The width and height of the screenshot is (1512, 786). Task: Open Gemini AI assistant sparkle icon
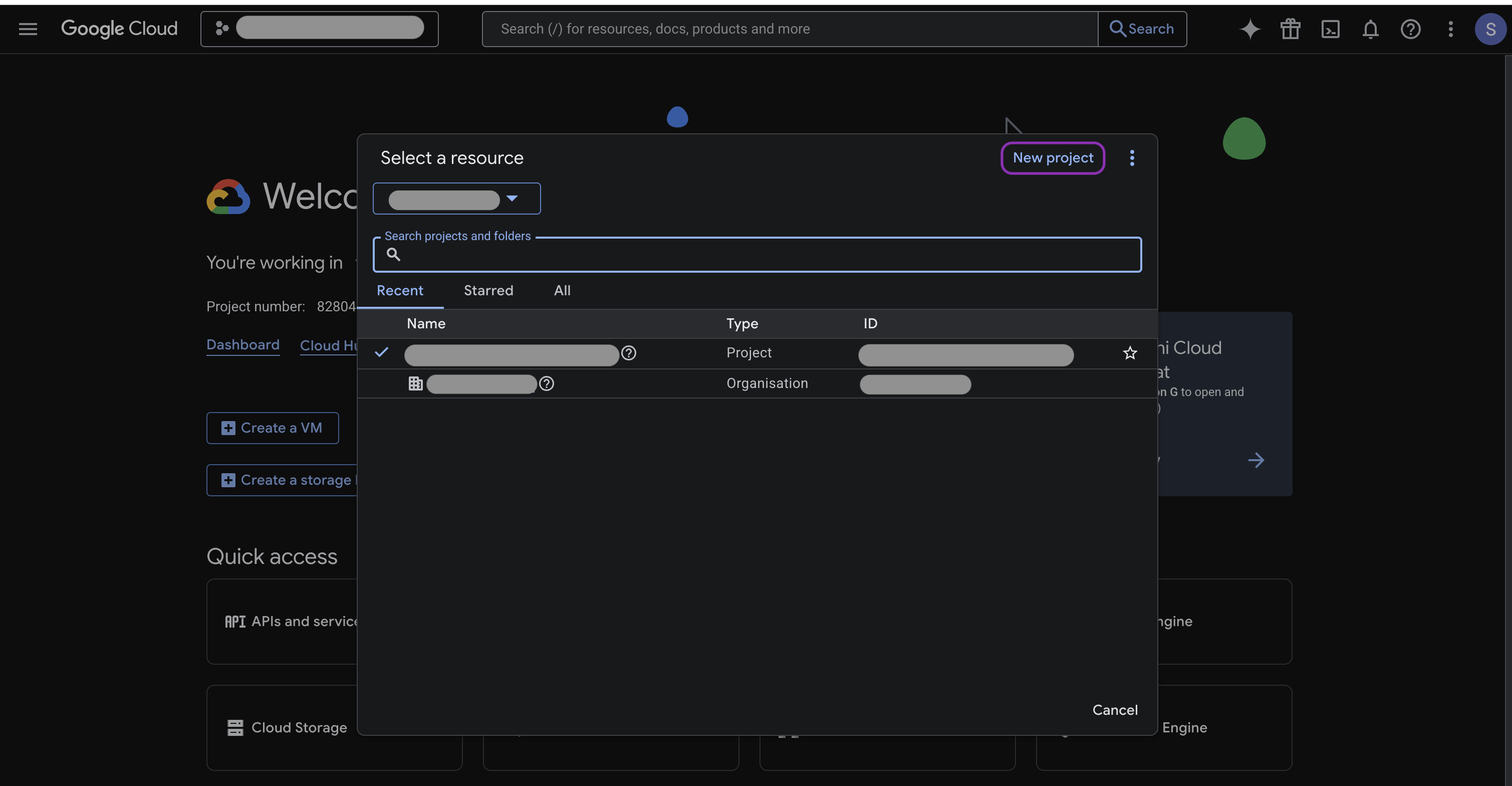pos(1249,29)
